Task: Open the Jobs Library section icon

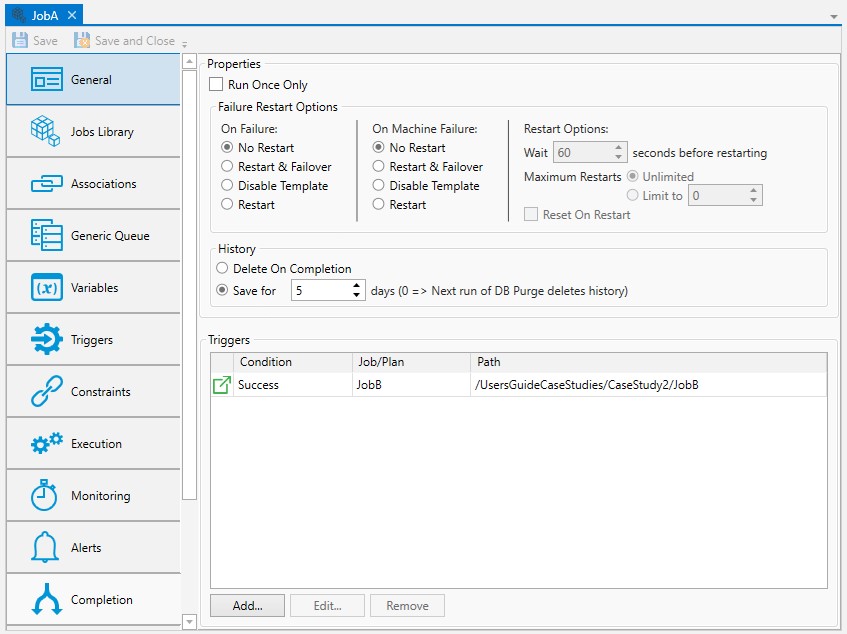Action: click(x=46, y=132)
